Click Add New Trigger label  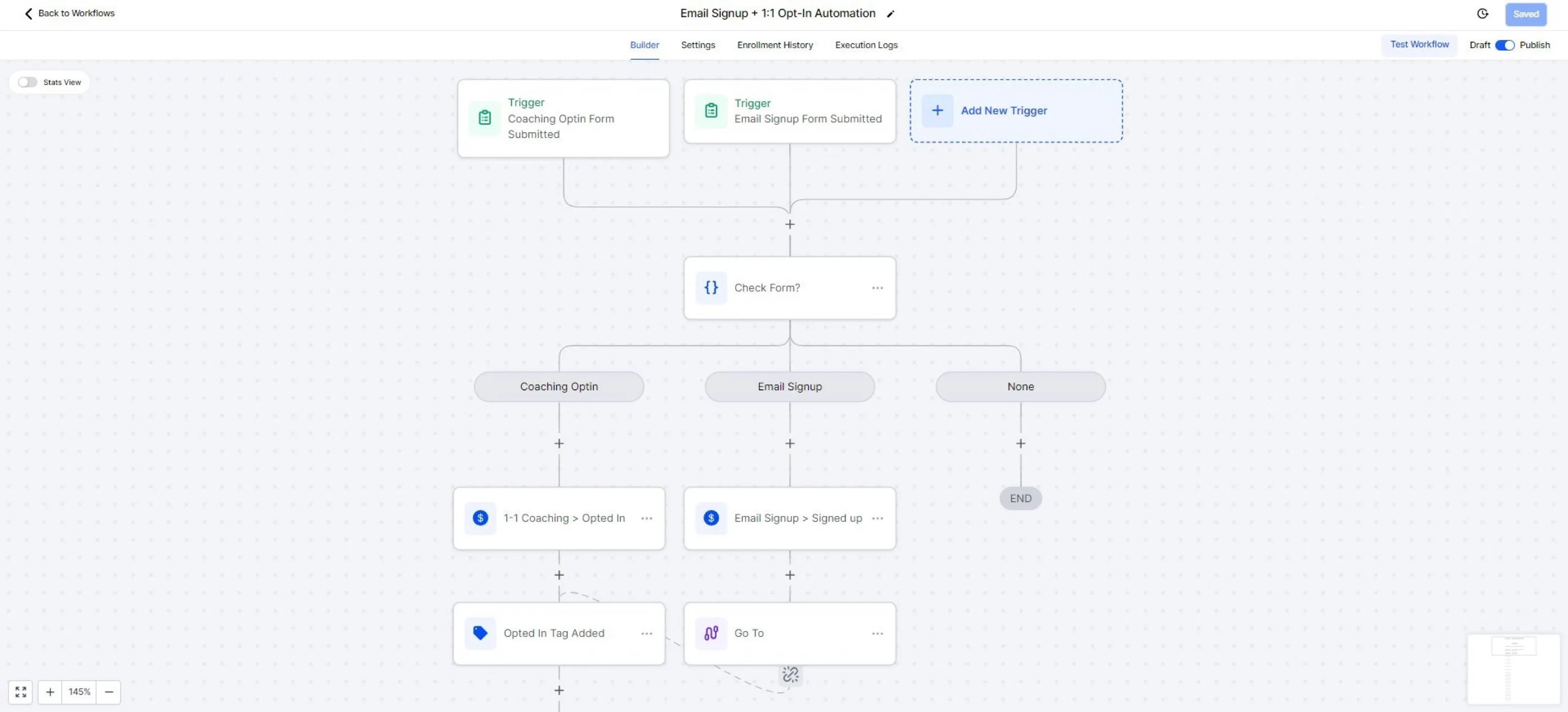tap(1004, 111)
